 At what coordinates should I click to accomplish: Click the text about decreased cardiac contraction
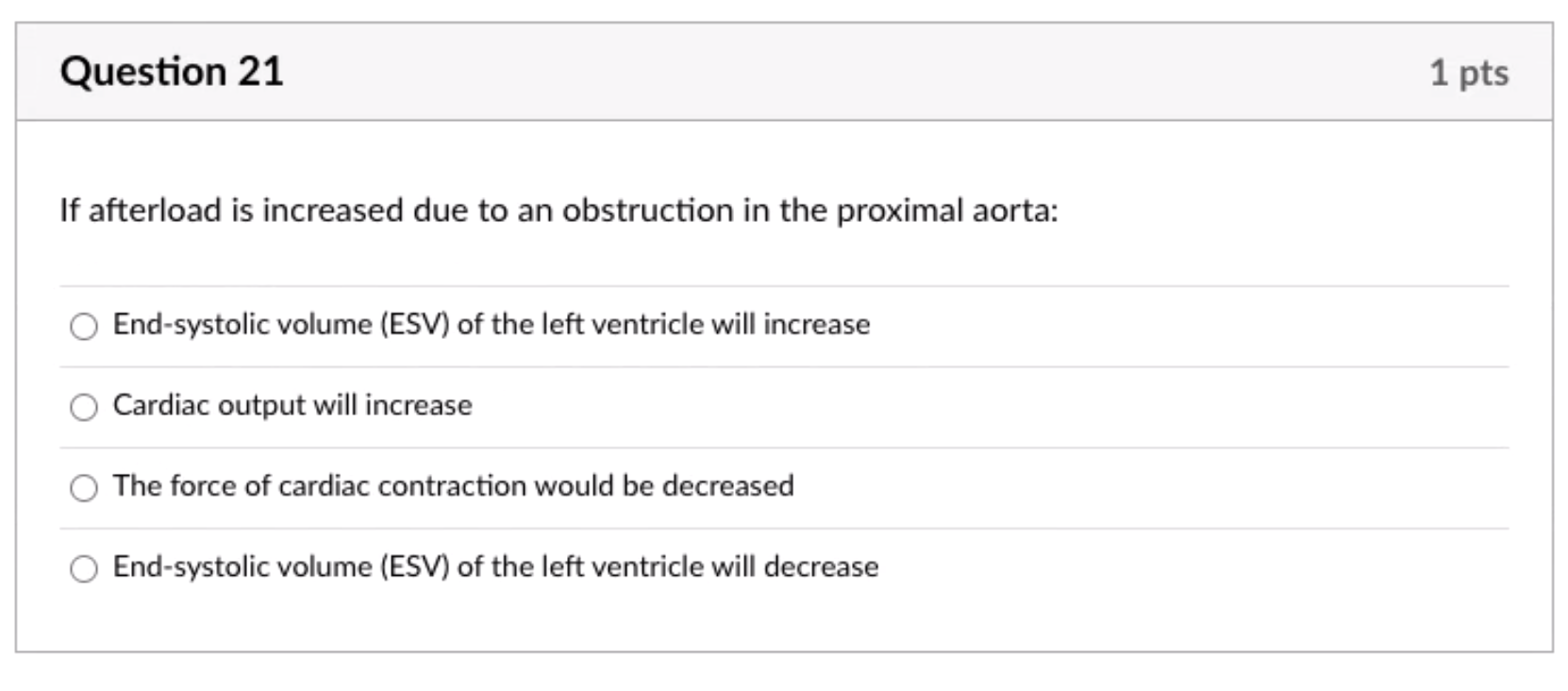tap(454, 486)
